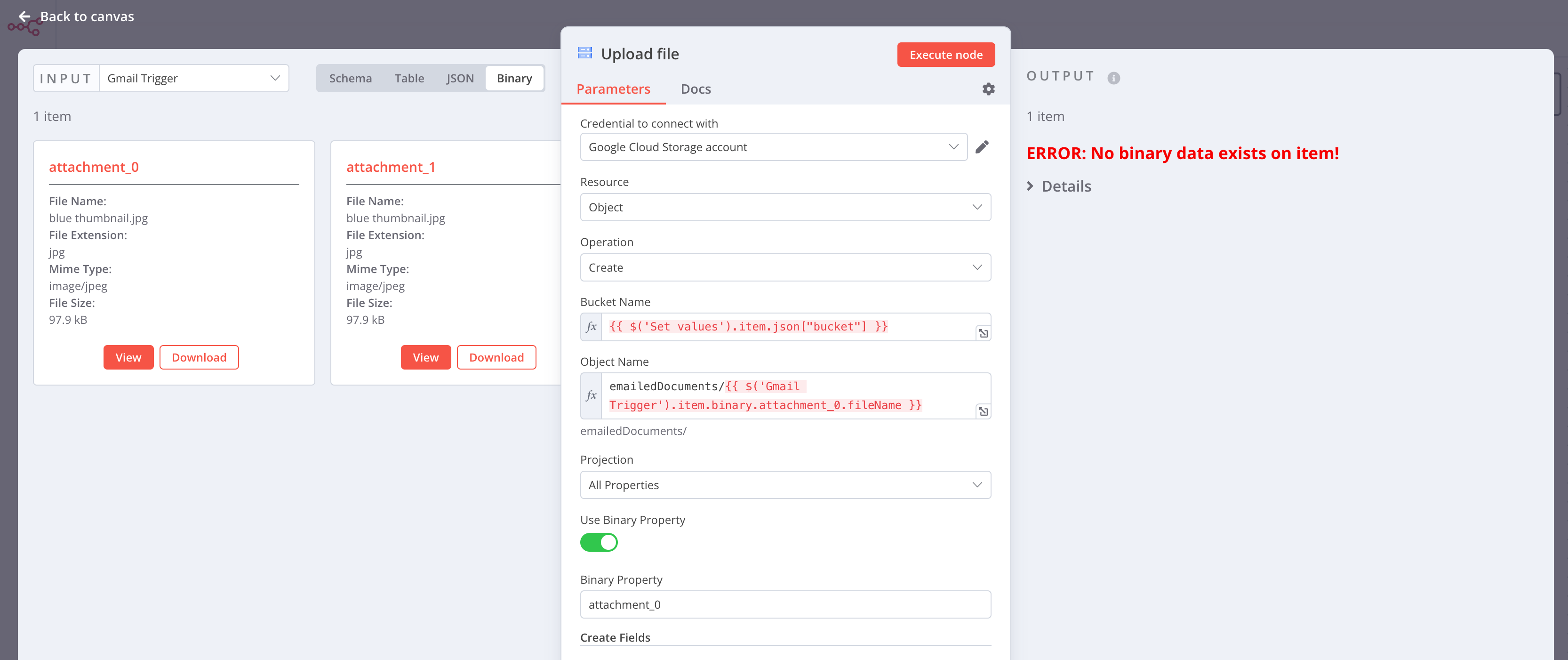Disable the Use Binary Property toggle
This screenshot has width=1568, height=660.
tap(598, 542)
